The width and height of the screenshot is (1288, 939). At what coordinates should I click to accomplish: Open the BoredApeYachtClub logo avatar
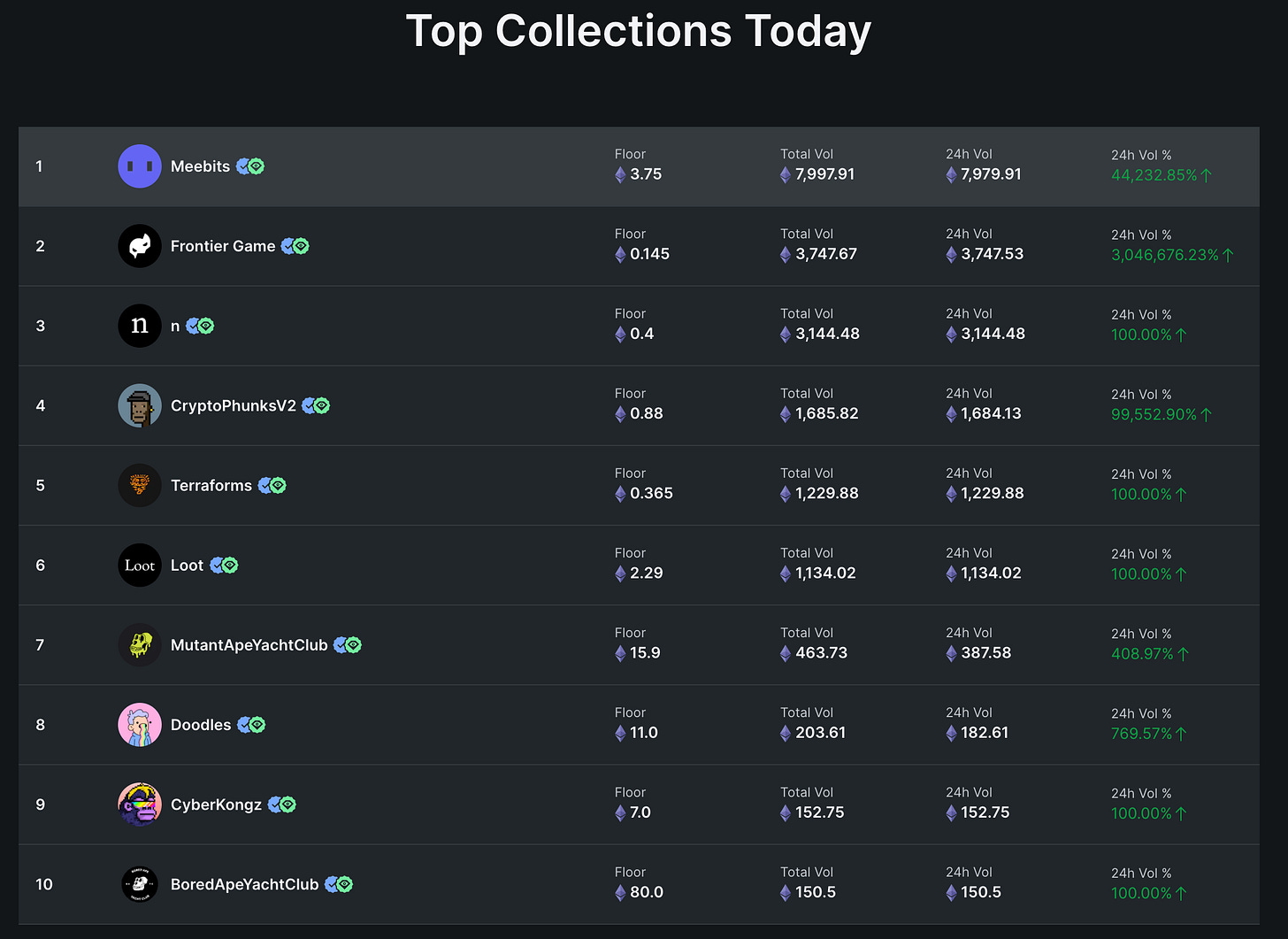point(140,884)
